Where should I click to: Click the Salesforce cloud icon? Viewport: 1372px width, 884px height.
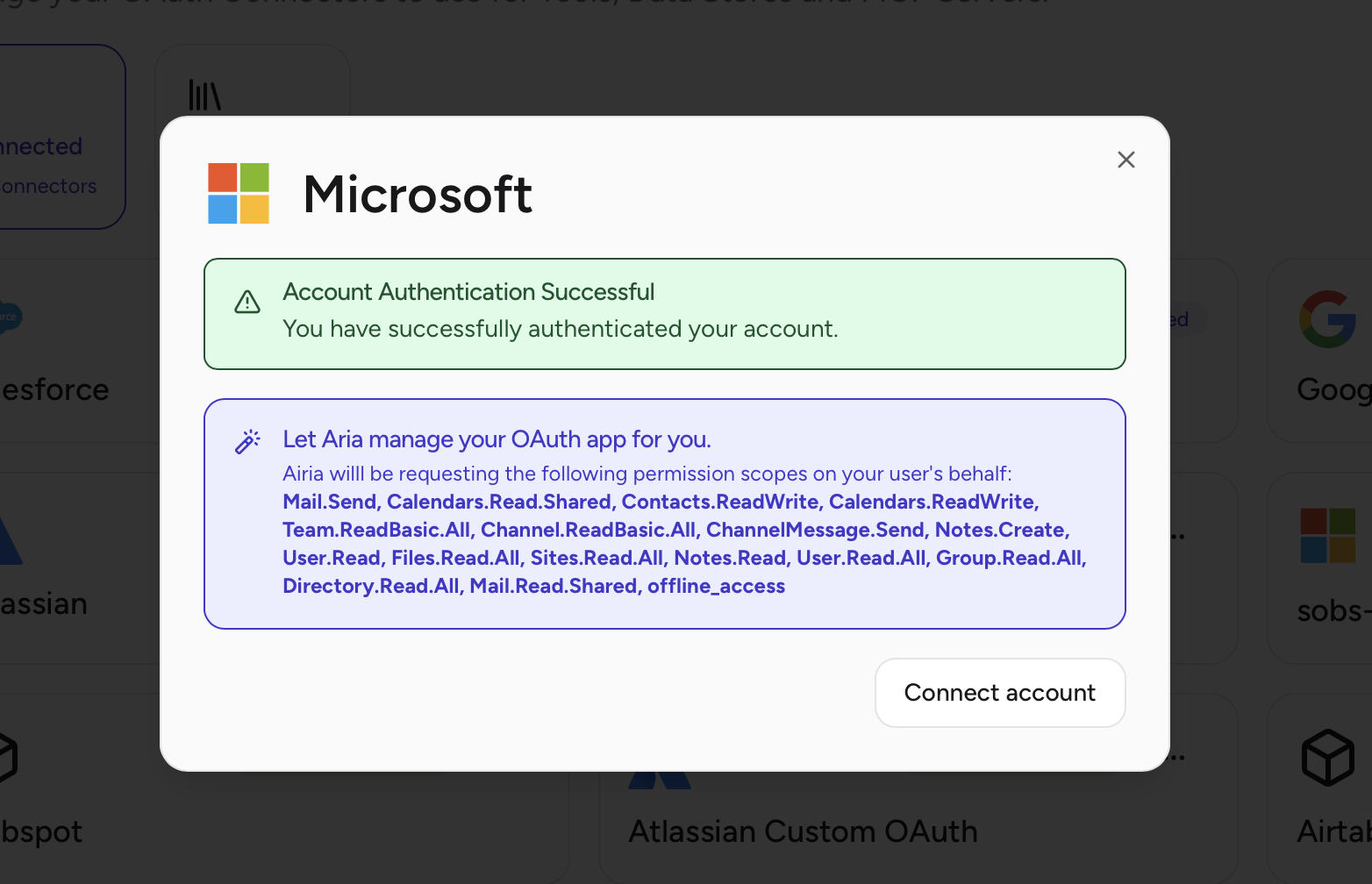pyautogui.click(x=9, y=316)
